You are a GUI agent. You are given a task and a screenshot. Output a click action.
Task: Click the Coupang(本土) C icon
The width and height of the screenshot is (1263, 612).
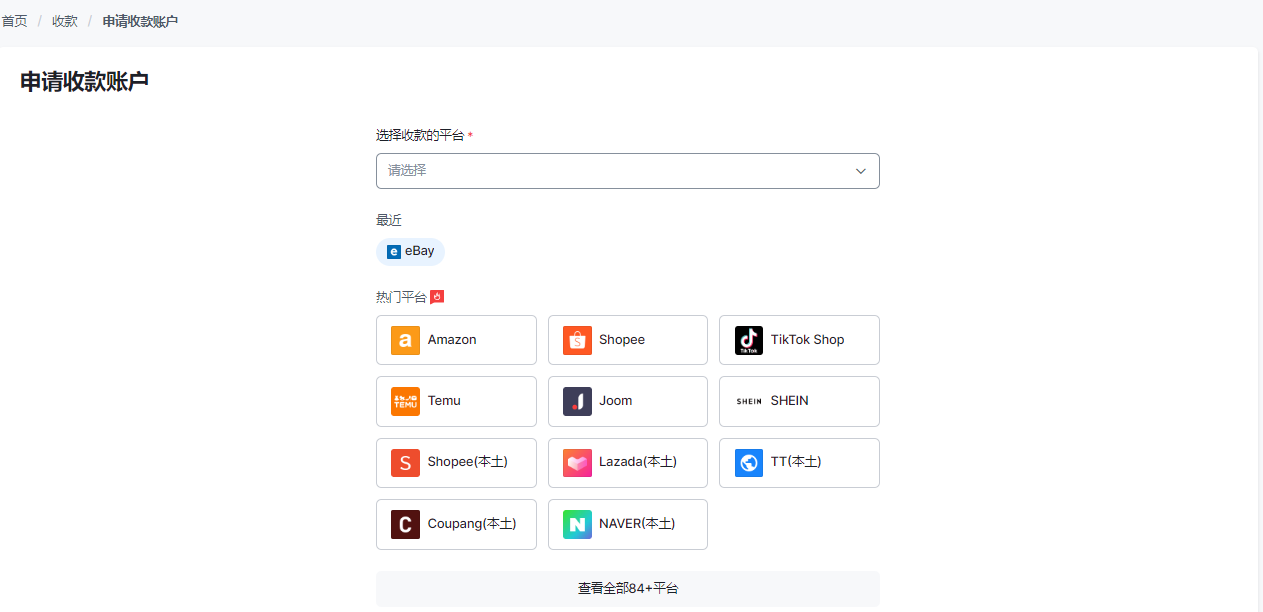coord(405,524)
